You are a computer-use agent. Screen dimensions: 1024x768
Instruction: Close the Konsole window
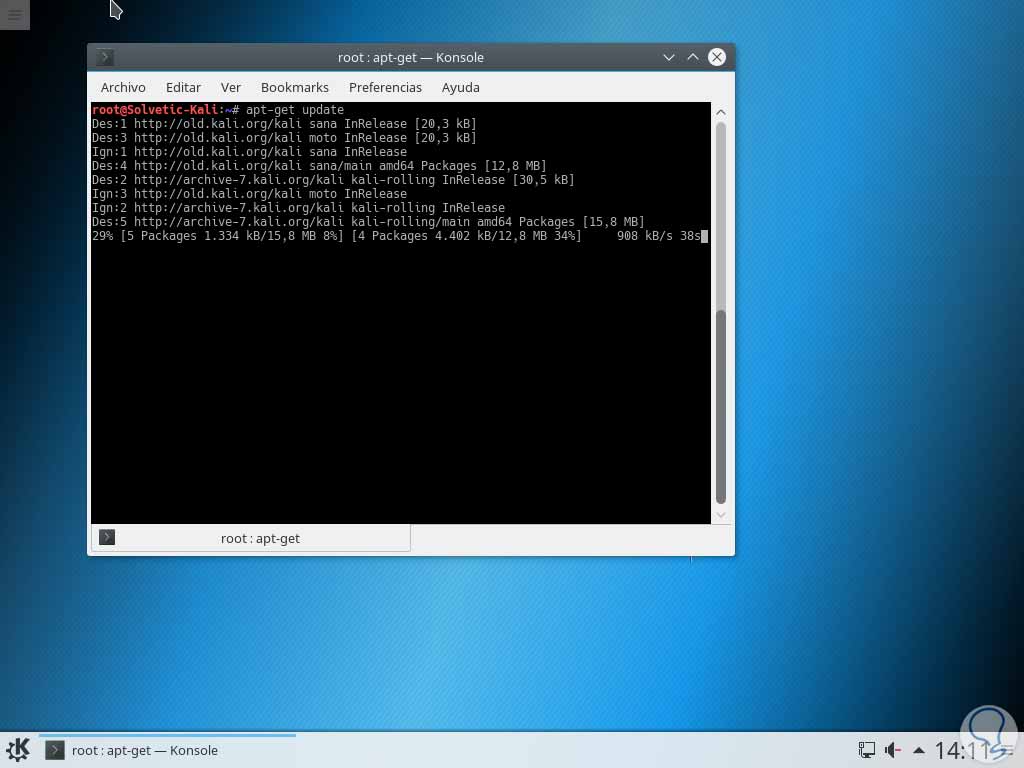(717, 57)
